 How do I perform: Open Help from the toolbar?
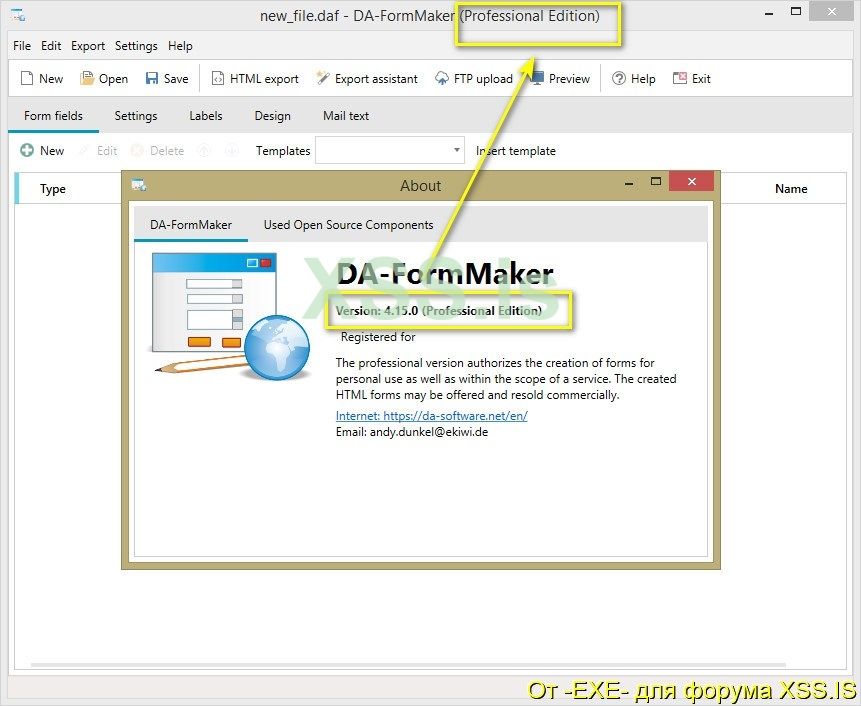click(634, 79)
